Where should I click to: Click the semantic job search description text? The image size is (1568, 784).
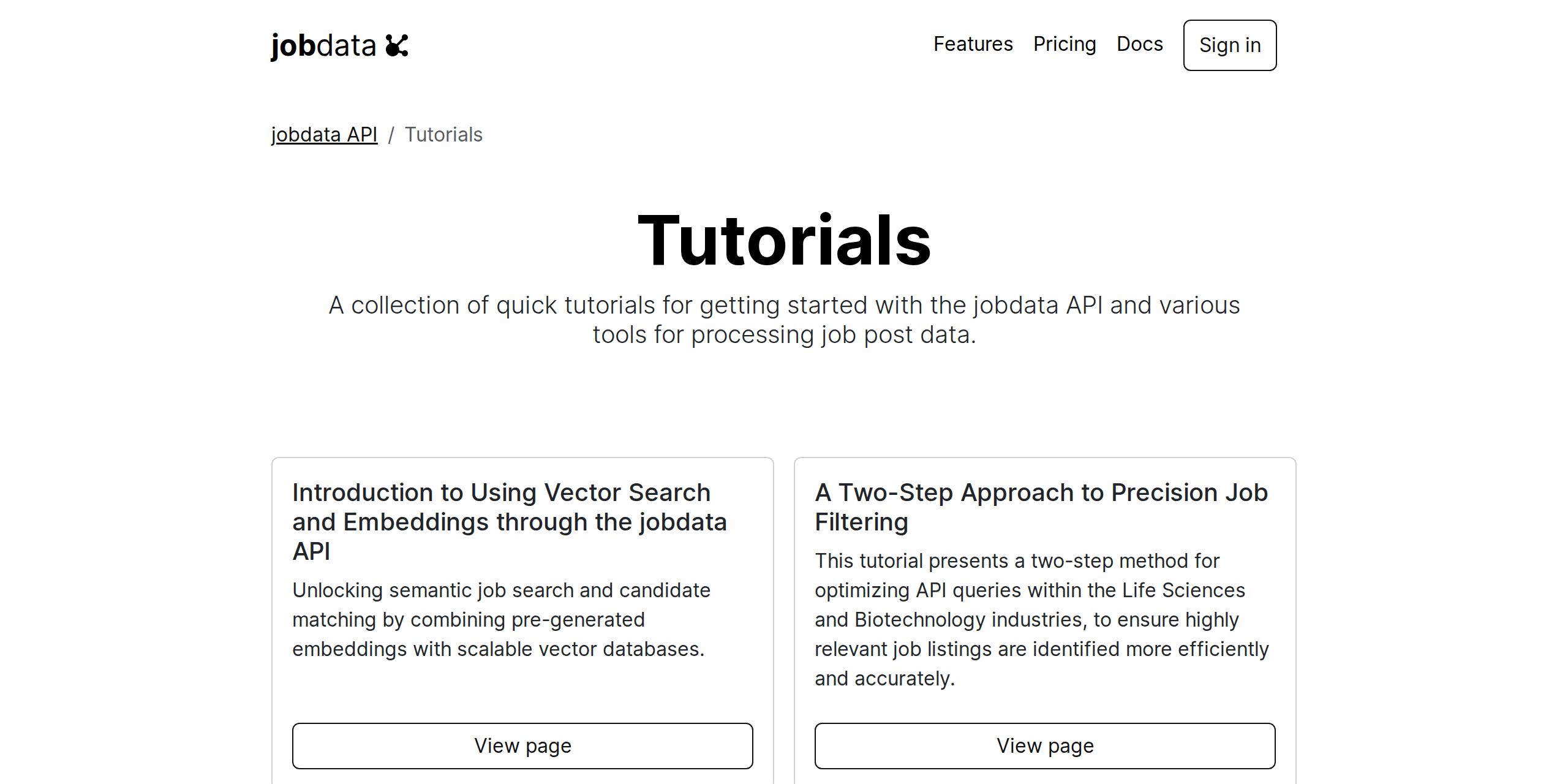point(501,619)
